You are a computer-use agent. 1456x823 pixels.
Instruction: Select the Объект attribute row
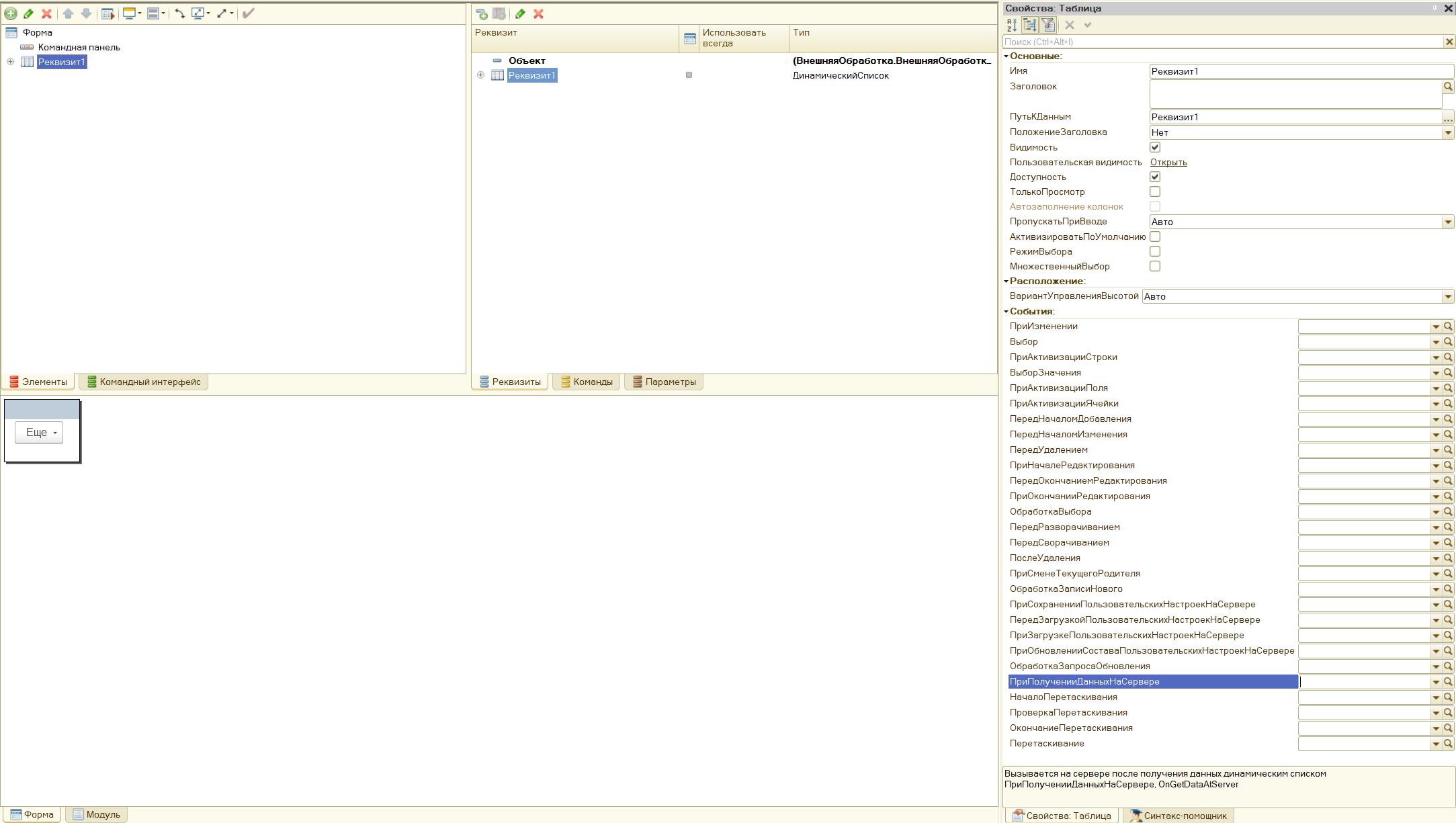[x=734, y=60]
